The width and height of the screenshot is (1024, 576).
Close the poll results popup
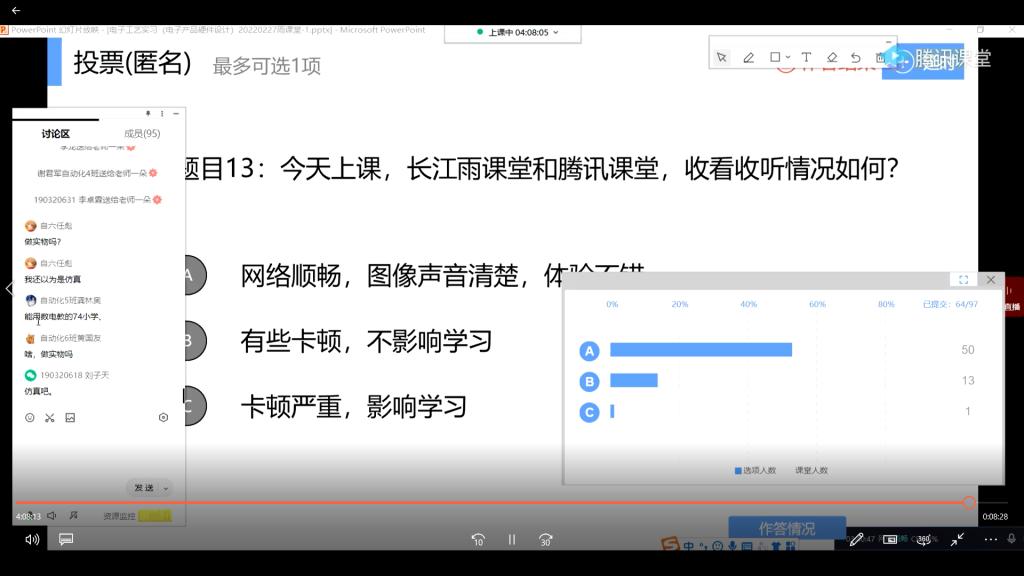[x=991, y=280]
